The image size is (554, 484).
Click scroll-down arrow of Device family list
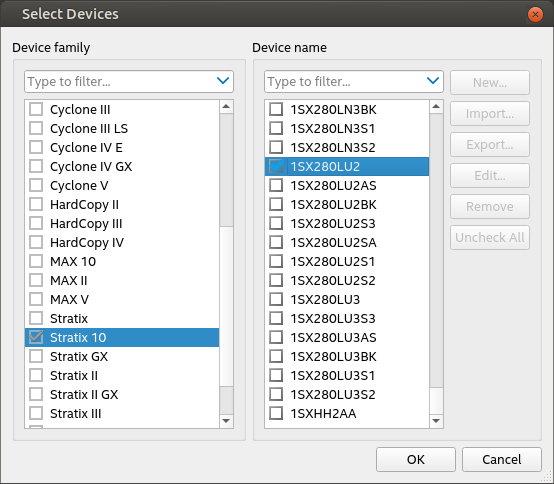[226, 421]
